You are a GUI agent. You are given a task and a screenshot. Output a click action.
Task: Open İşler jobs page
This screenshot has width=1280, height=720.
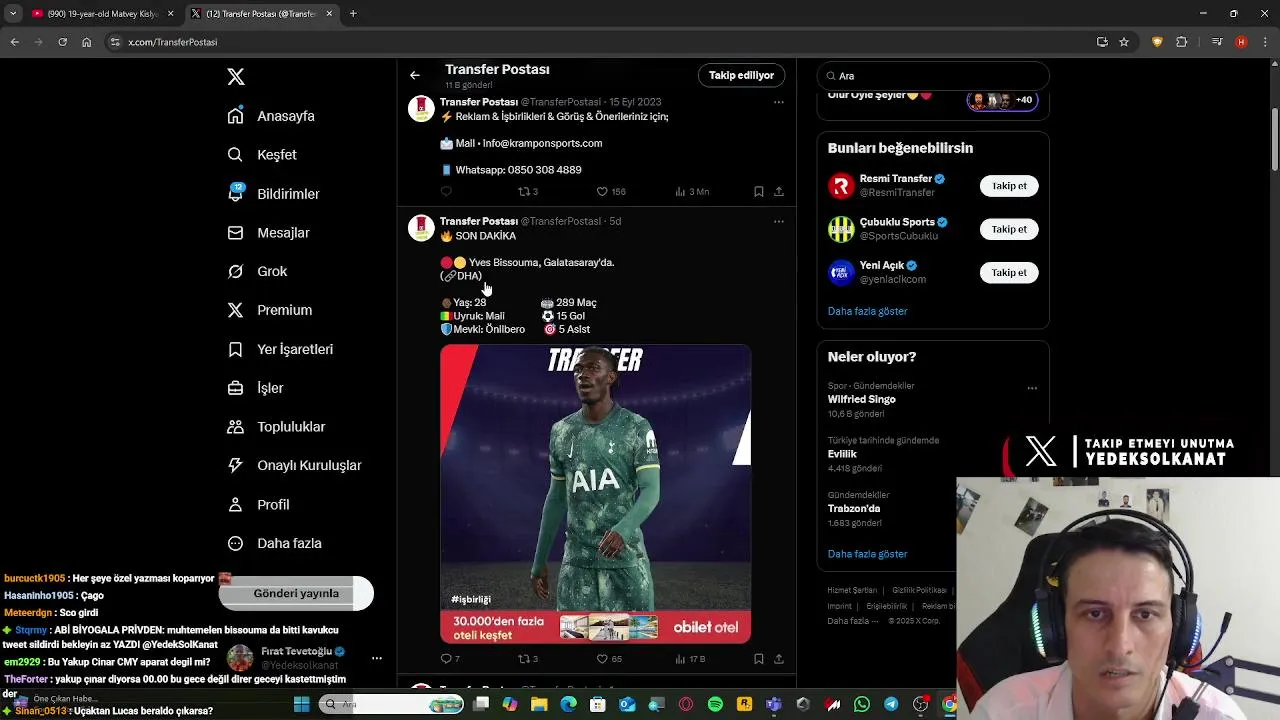pyautogui.click(x=255, y=388)
